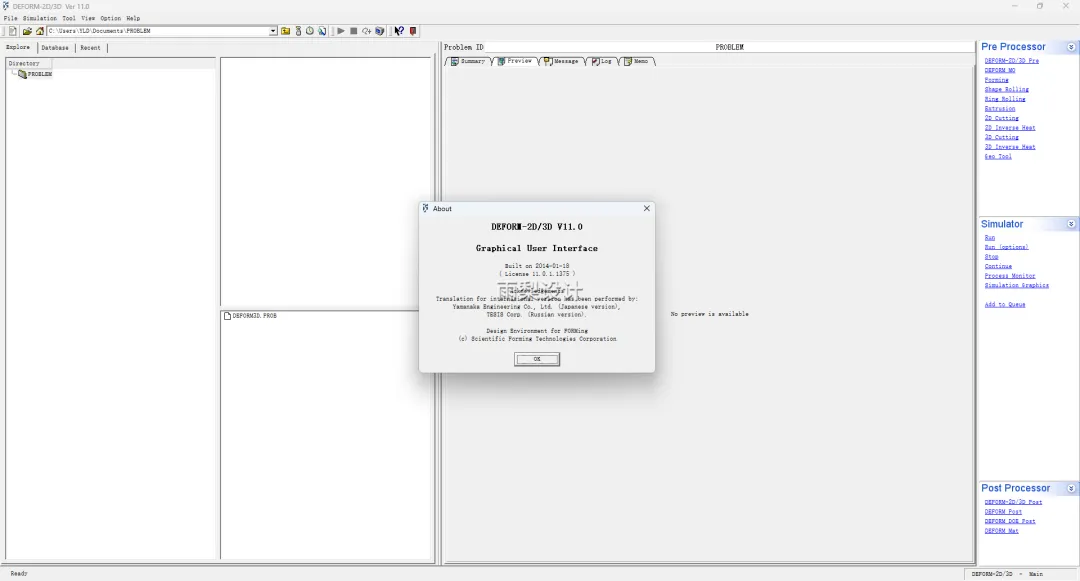
Task: Close the About dialog with X
Action: [x=646, y=209]
